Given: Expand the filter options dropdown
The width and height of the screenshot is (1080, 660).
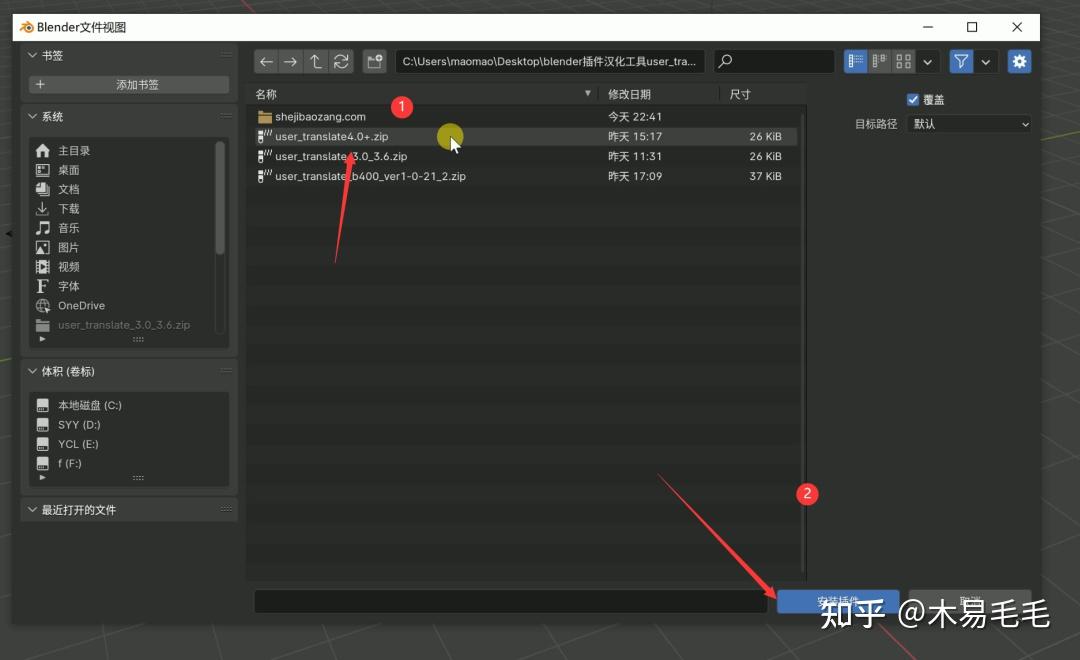Looking at the screenshot, I should click(x=987, y=61).
